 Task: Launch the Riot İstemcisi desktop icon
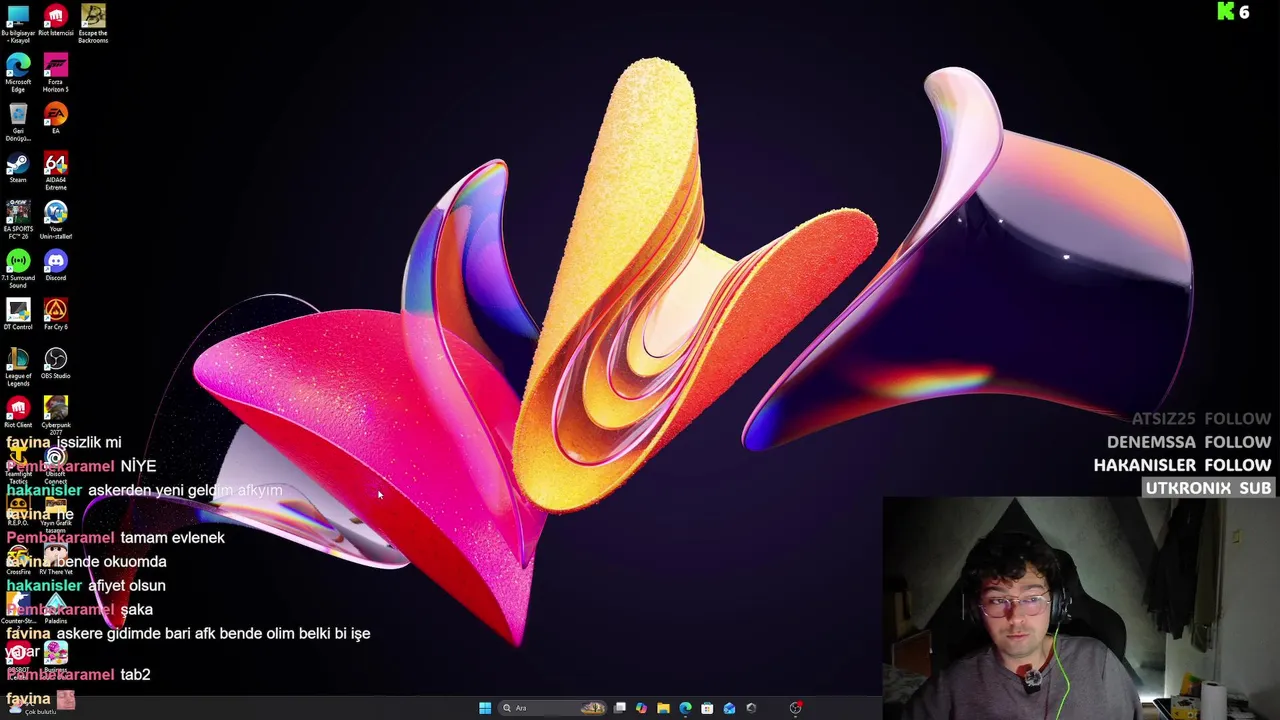point(55,21)
